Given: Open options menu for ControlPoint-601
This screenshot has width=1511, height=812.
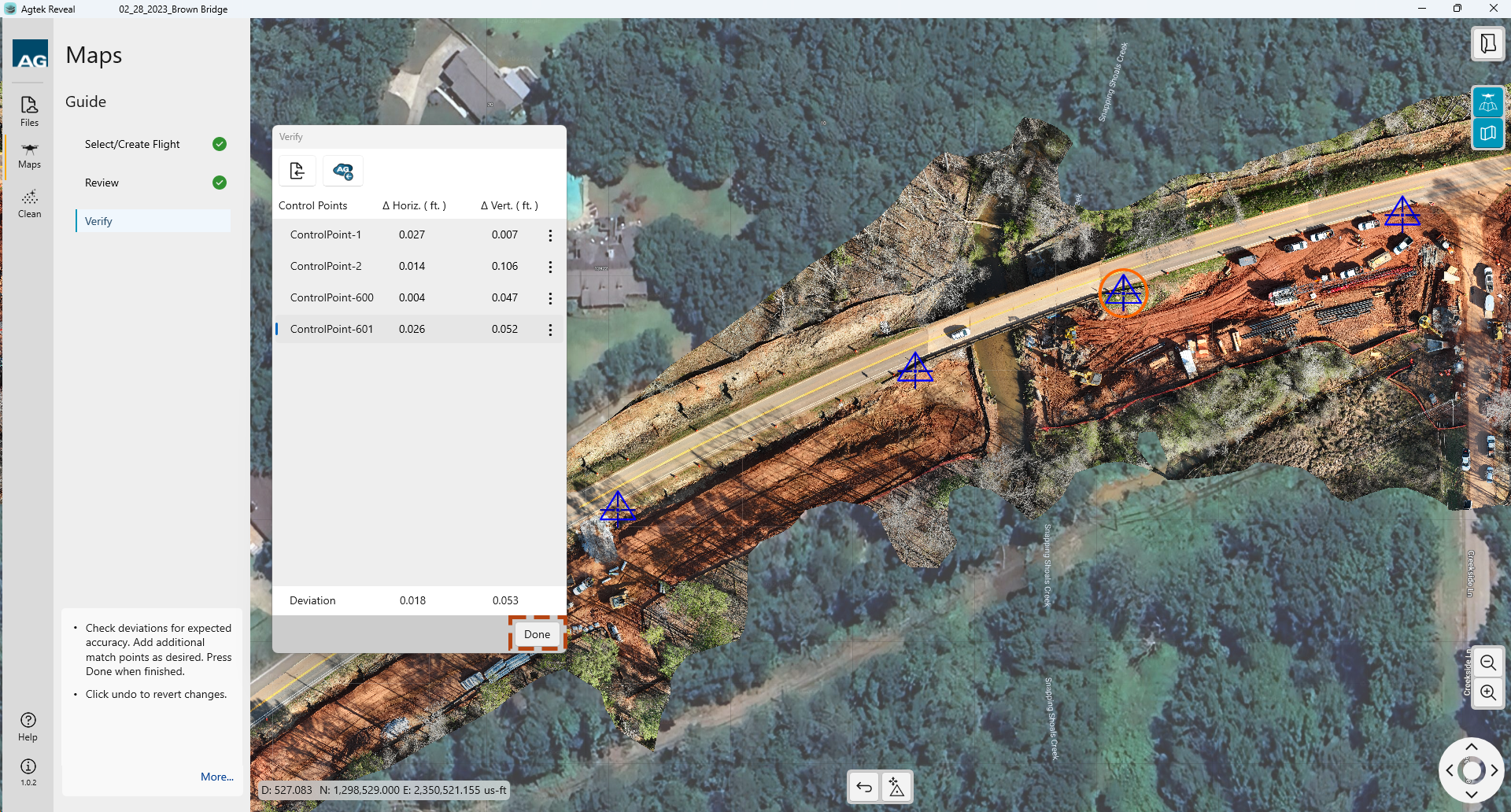Looking at the screenshot, I should point(550,330).
